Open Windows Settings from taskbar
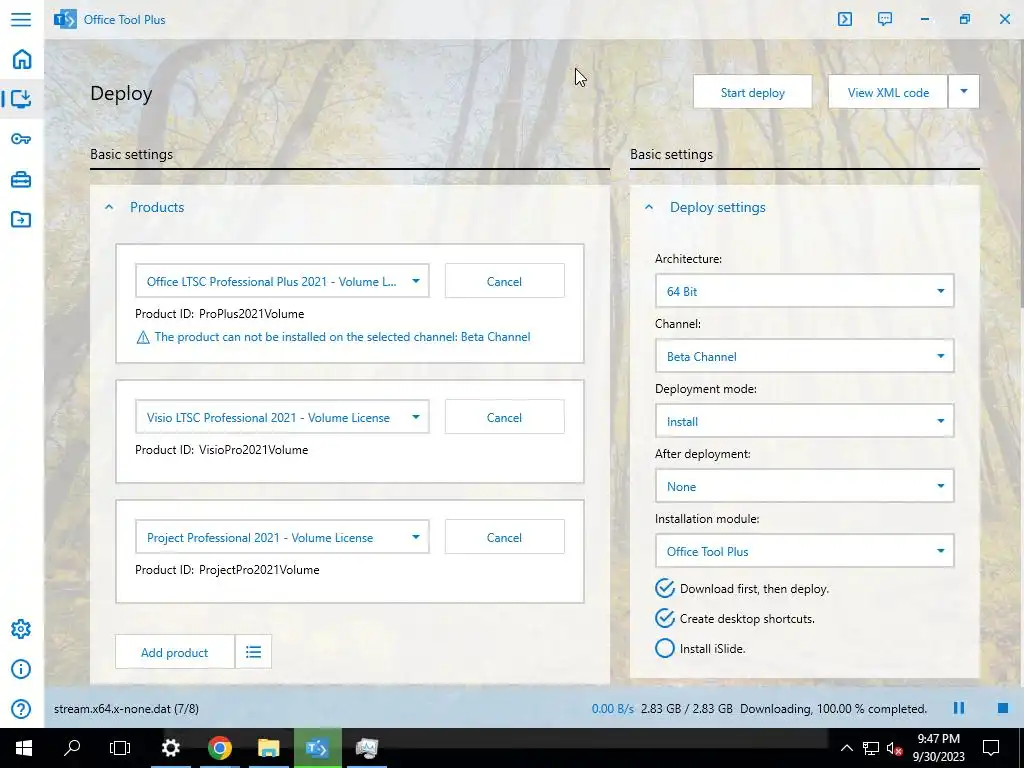 [x=170, y=748]
